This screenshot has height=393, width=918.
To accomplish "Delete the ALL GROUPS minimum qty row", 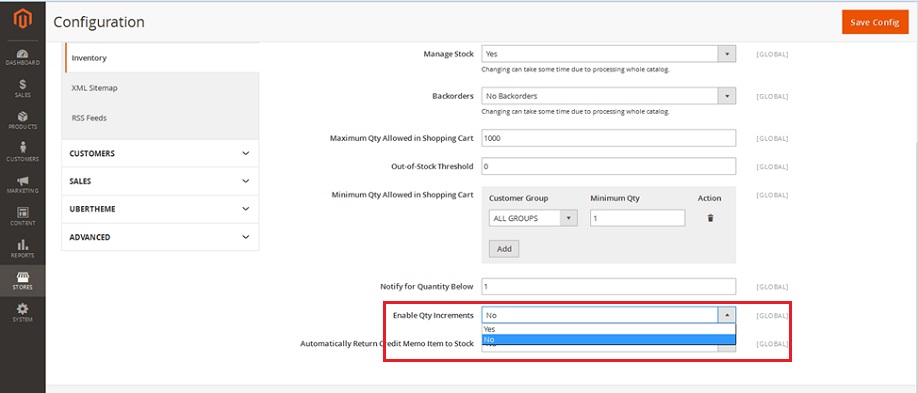I will pyautogui.click(x=710, y=218).
